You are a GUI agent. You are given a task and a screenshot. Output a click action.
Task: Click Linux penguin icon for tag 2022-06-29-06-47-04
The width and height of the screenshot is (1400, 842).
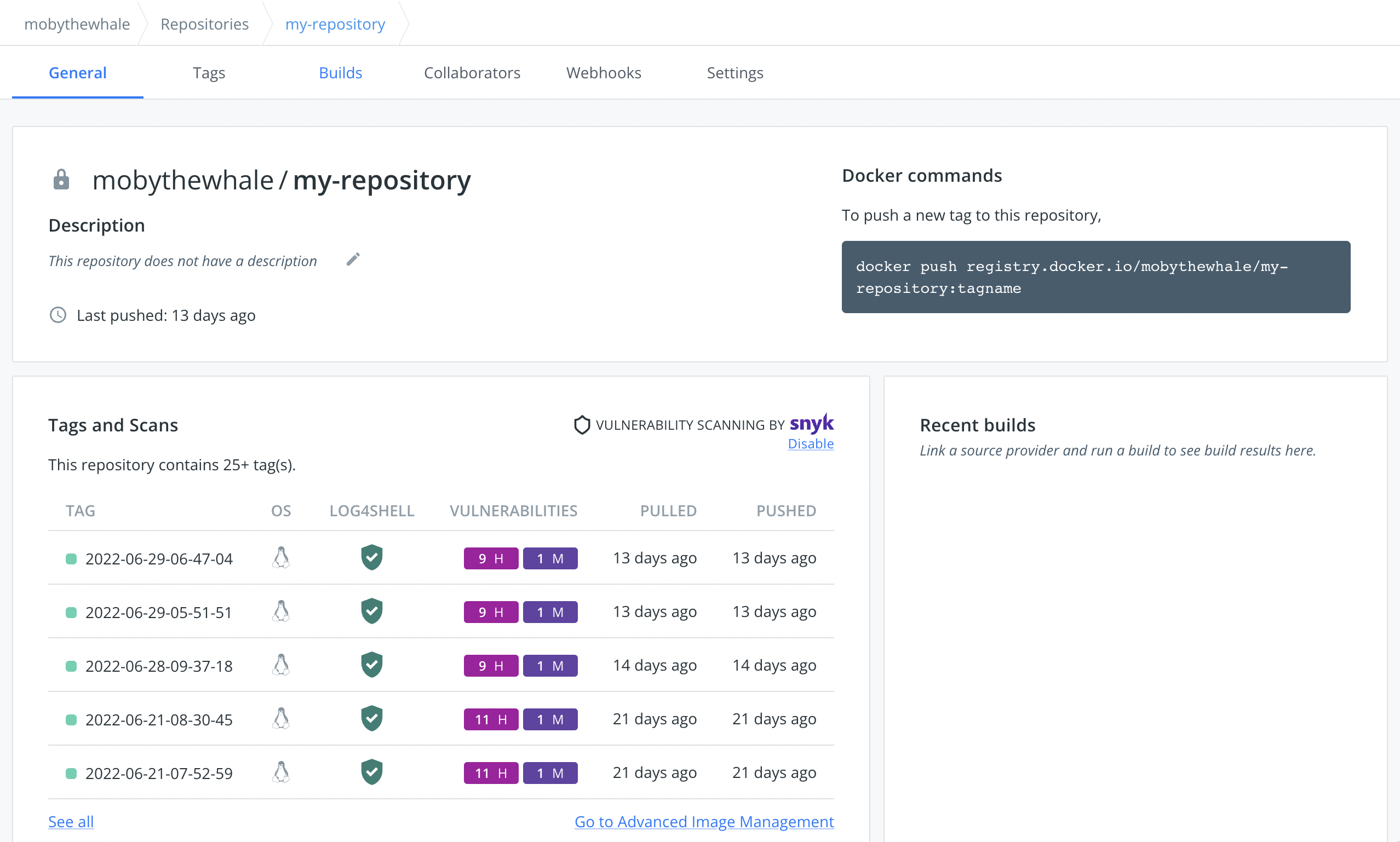coord(281,558)
